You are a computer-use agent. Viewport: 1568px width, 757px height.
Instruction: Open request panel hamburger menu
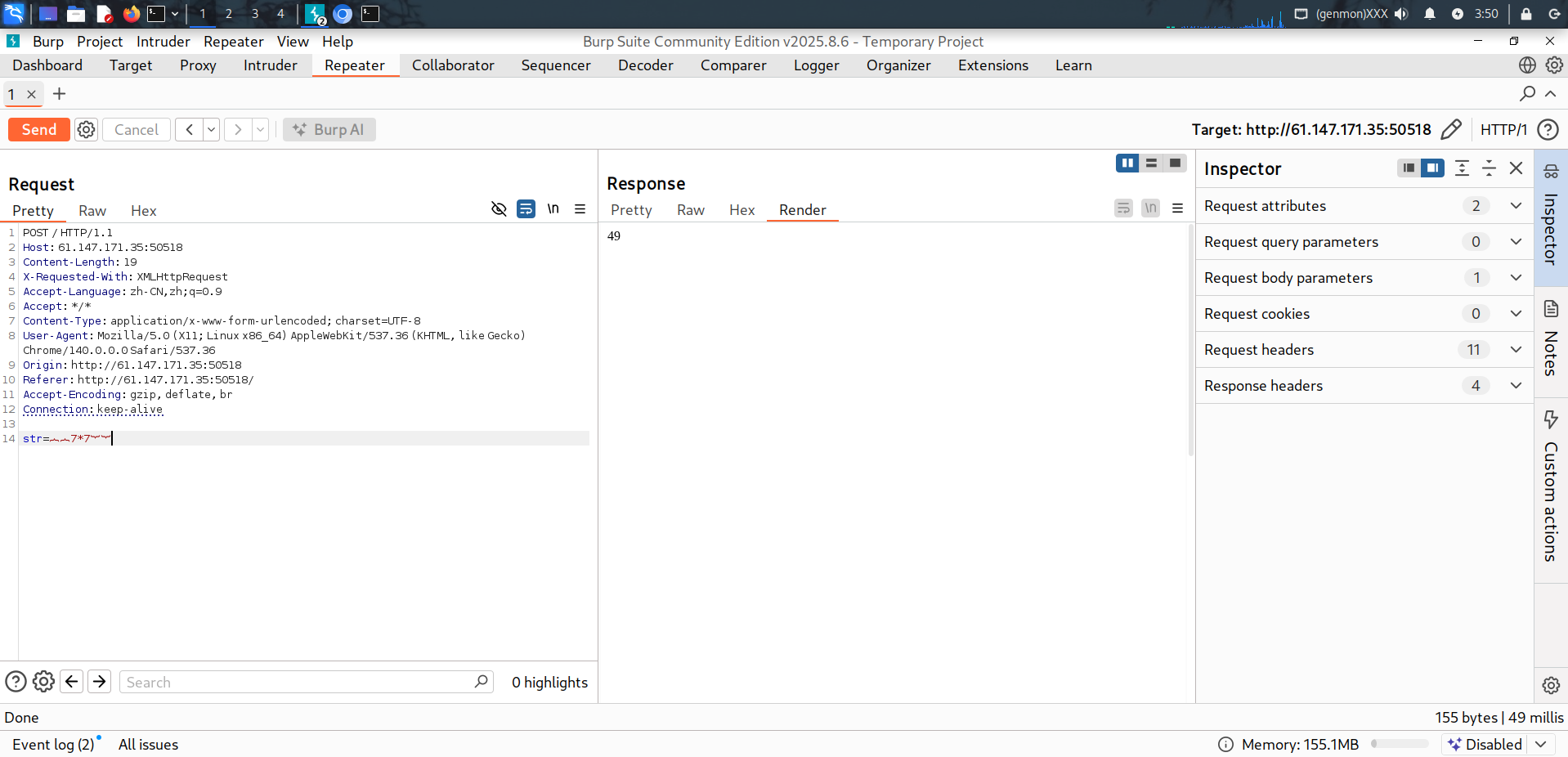point(580,208)
